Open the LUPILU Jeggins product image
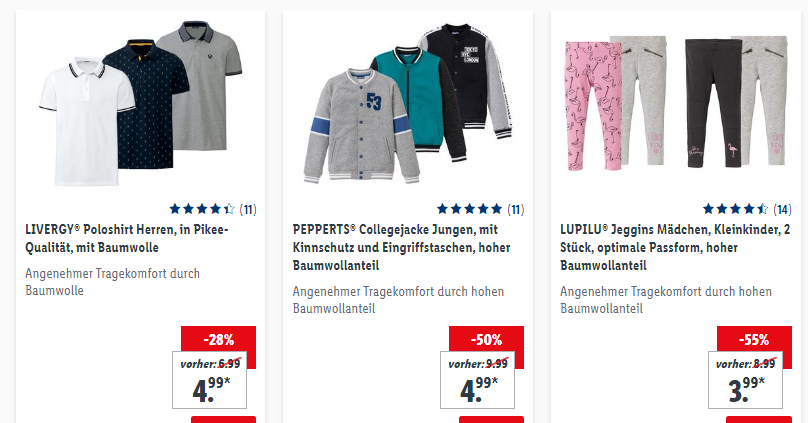Screen dimensions: 808x423 pos(676,103)
